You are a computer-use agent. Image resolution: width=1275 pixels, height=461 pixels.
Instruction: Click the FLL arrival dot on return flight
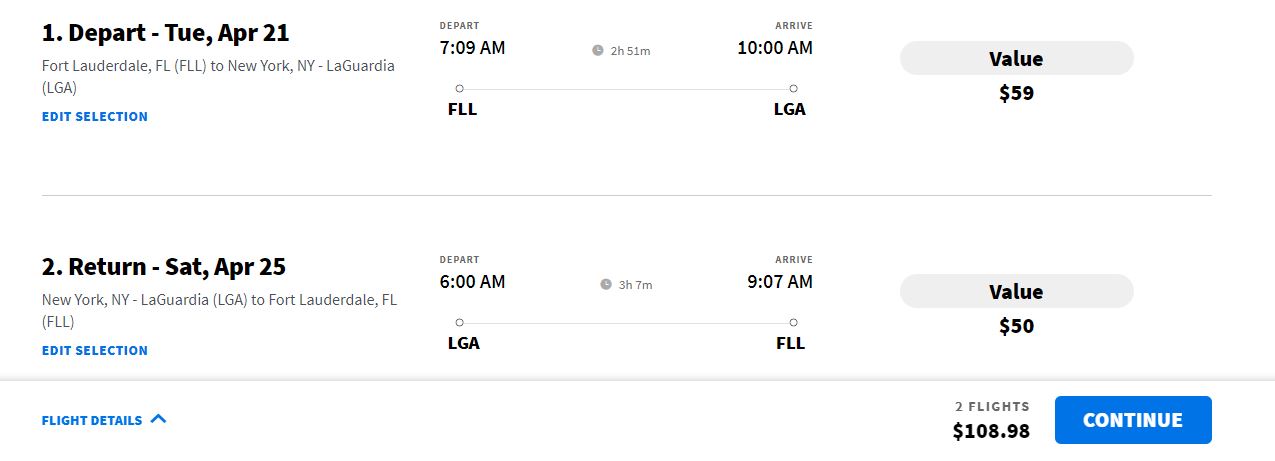click(793, 322)
